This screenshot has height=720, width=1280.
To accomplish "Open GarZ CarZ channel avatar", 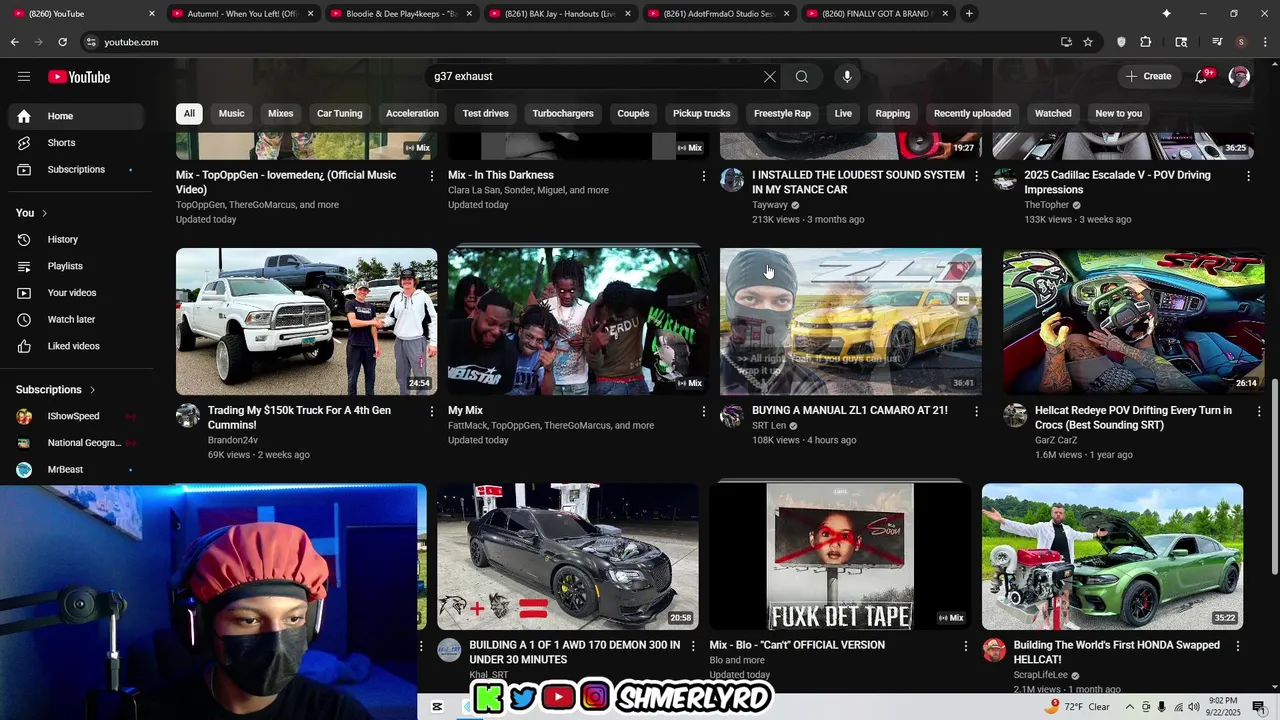I will (x=1015, y=416).
